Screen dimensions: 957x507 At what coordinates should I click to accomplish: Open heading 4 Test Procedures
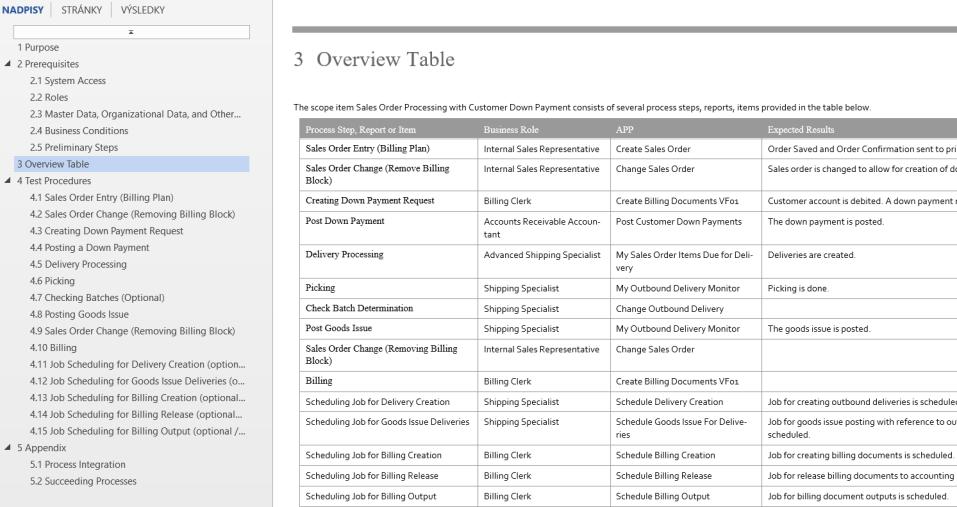tap(54, 181)
